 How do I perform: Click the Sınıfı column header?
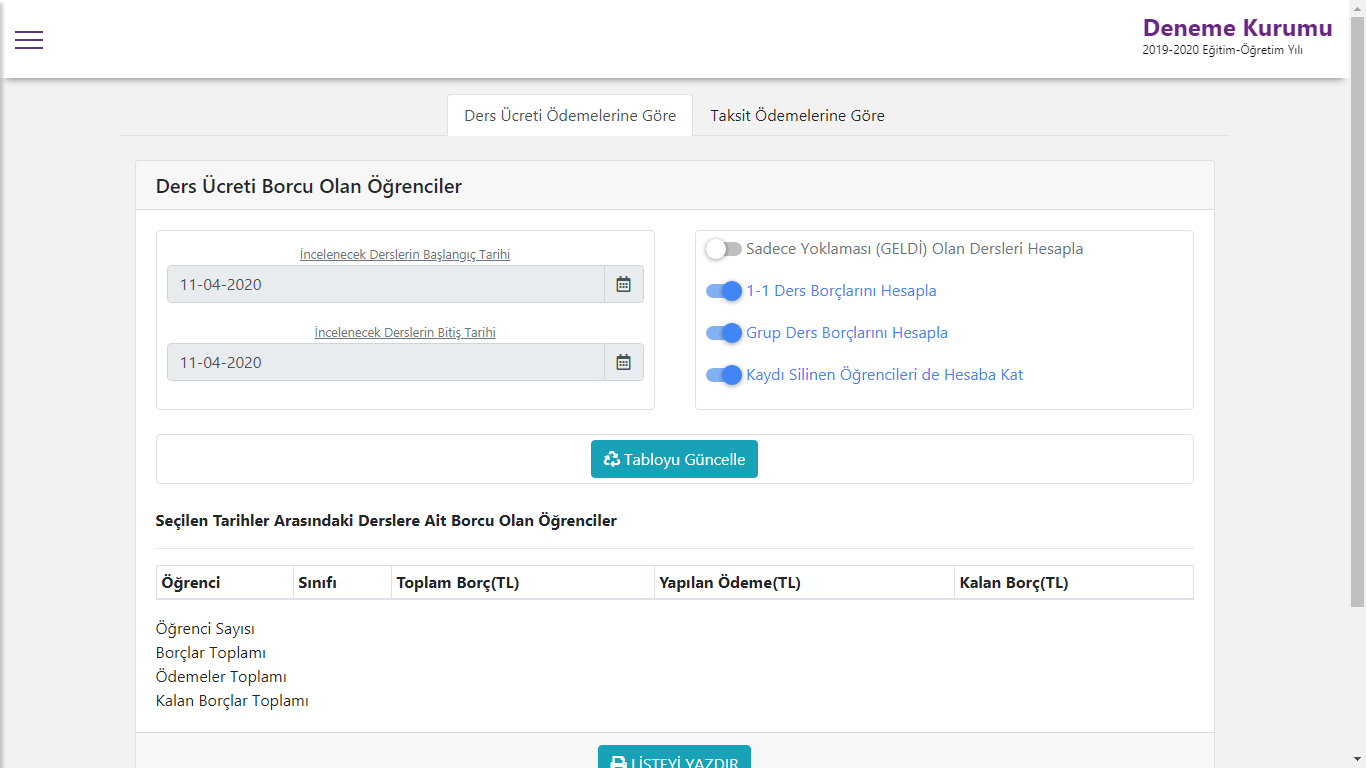(x=342, y=583)
